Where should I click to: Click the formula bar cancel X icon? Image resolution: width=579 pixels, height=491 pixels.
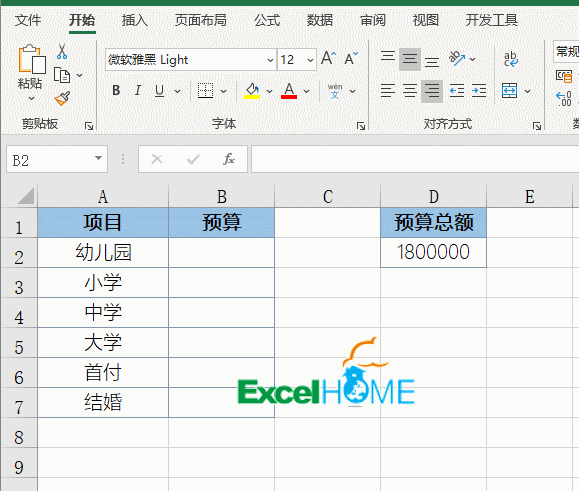coord(157,159)
